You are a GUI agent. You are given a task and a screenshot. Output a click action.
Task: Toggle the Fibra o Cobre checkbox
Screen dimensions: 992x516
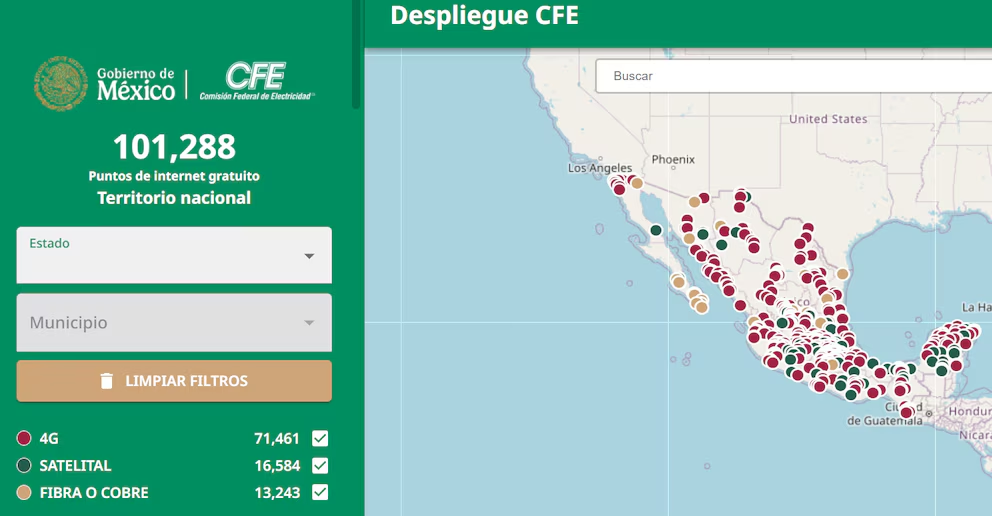(320, 492)
